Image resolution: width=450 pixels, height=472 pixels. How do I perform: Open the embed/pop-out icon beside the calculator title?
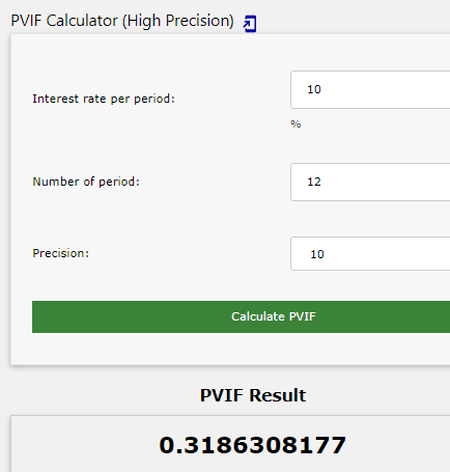pyautogui.click(x=250, y=24)
